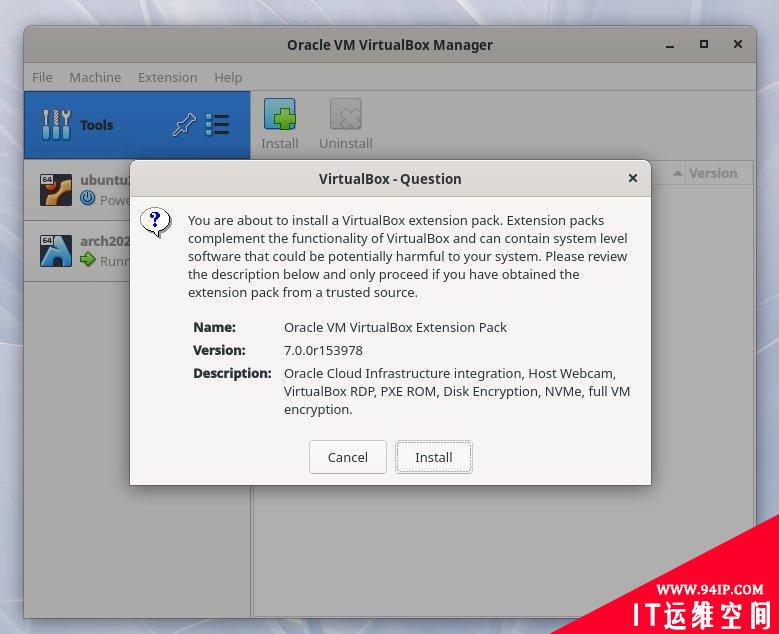Click the Description label in dialog

pos(232,373)
